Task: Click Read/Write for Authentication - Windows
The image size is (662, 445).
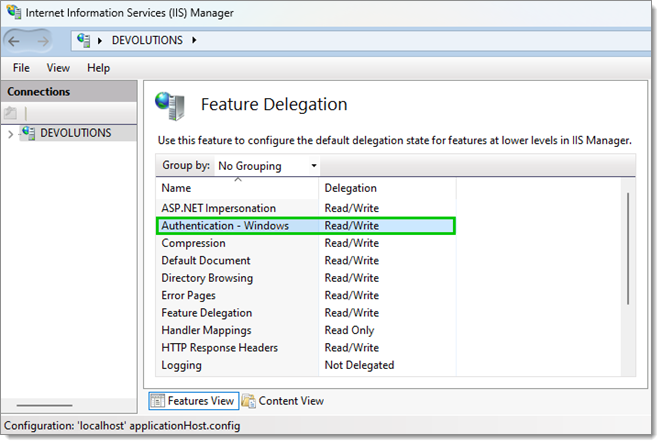Action: click(x=351, y=226)
